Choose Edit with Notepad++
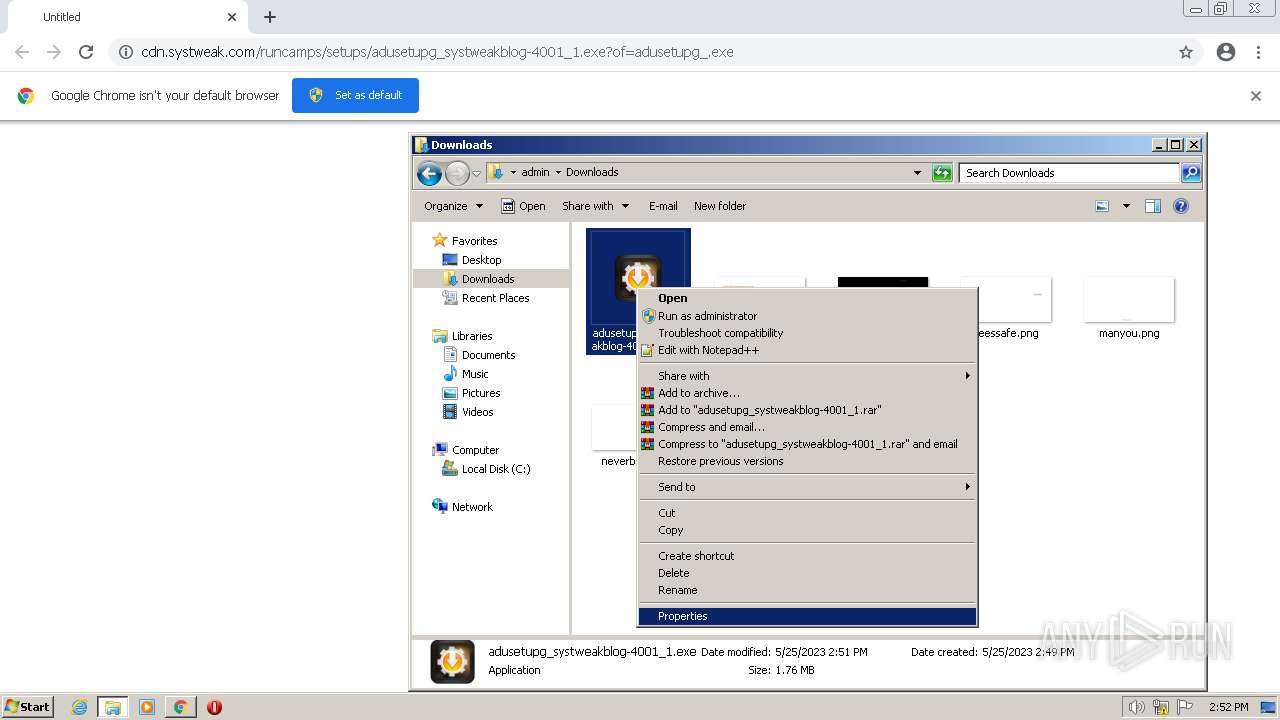 tap(807, 350)
